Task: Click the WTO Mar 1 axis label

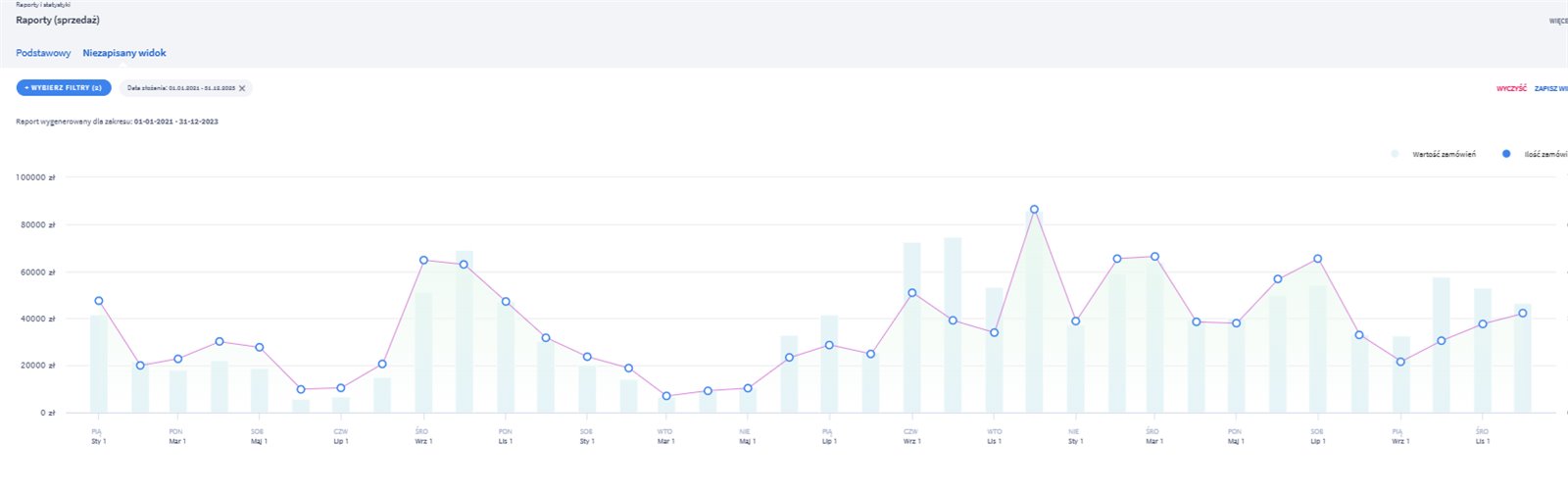Action: coord(665,436)
